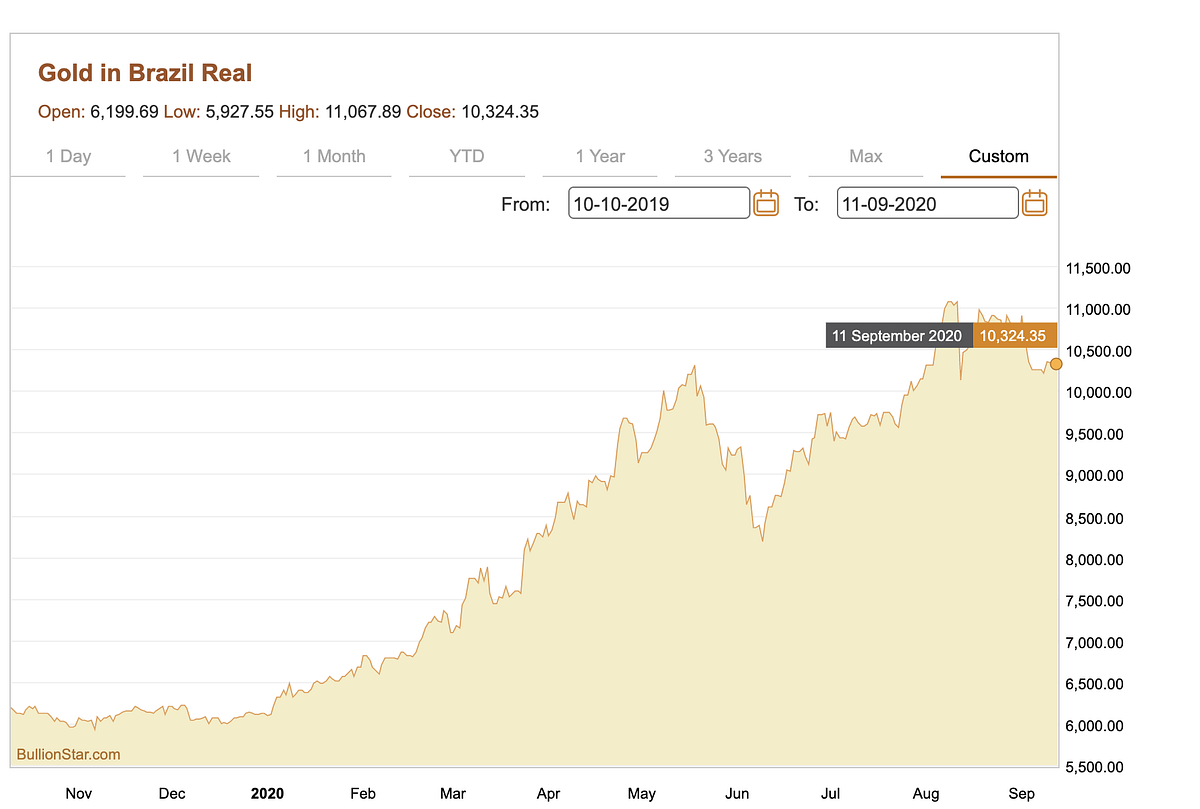Select the Max time range

pos(865,156)
